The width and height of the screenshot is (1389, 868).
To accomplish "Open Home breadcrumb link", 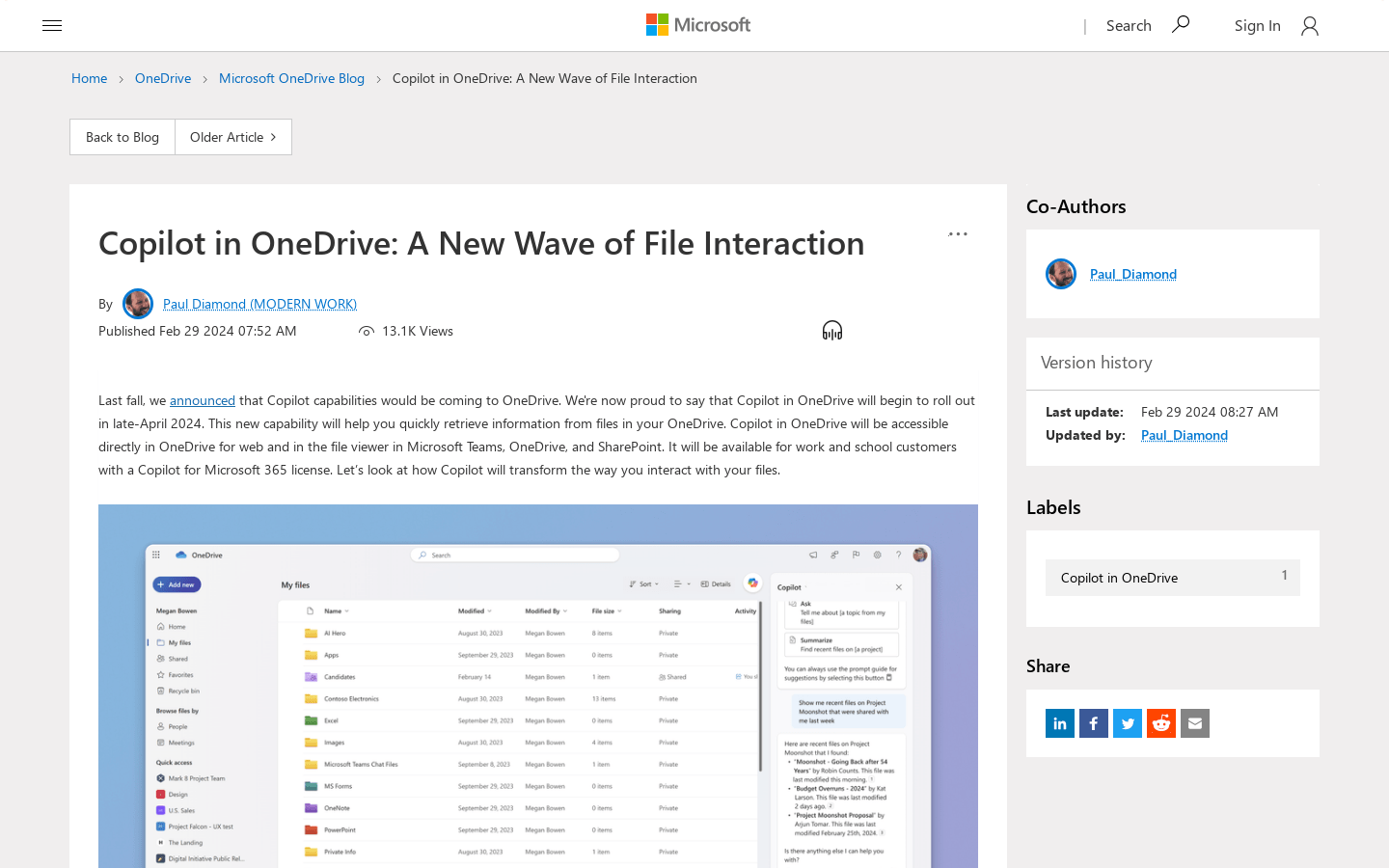I will click(x=89, y=78).
